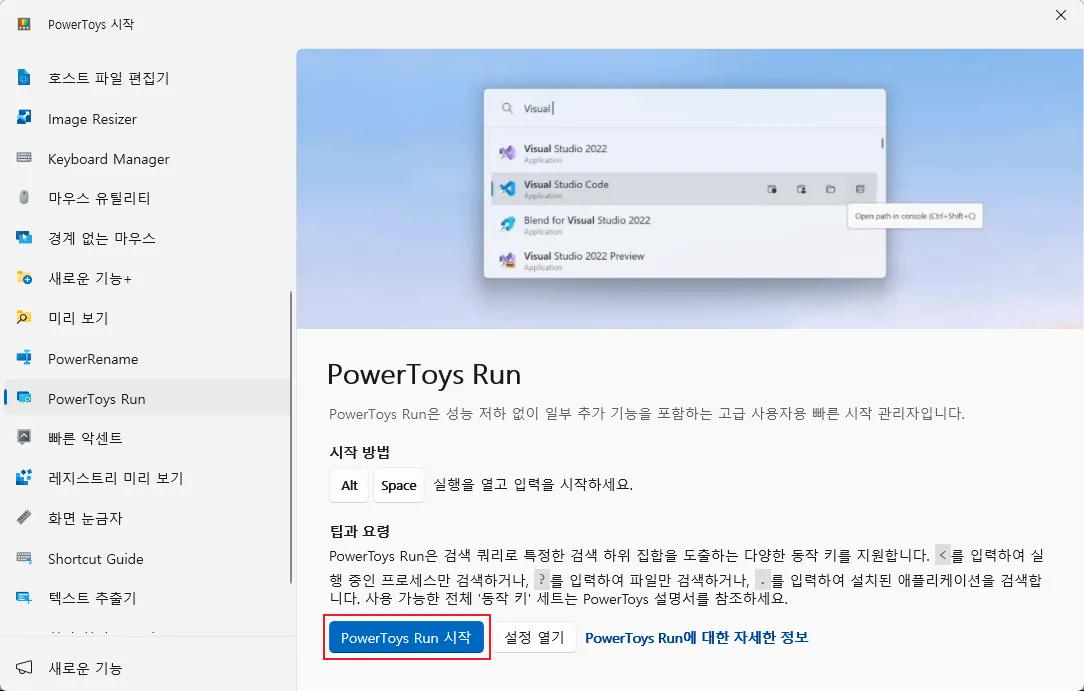
Task: Open 호스트 파일 편집기 page
Action: tap(147, 78)
